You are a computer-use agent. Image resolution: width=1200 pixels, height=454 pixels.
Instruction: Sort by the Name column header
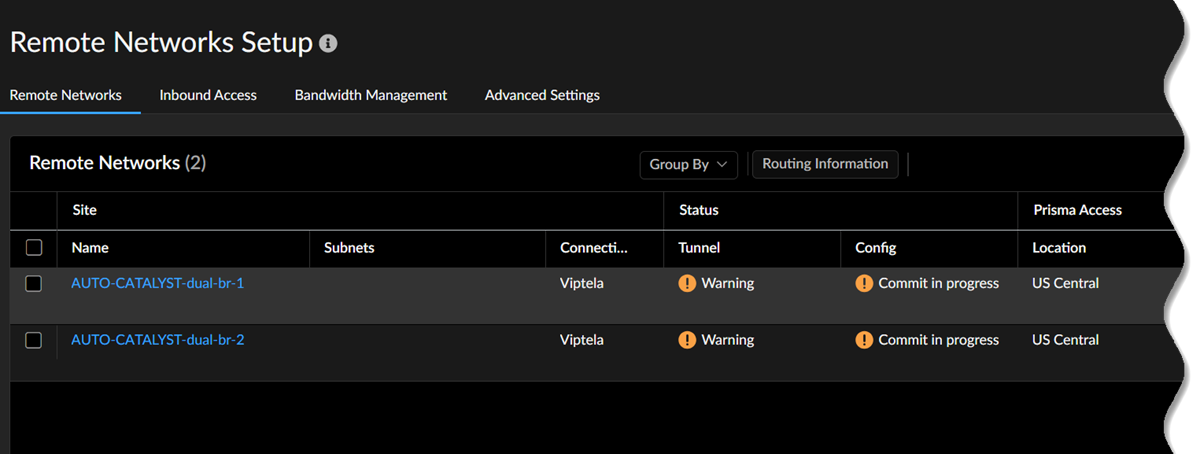pyautogui.click(x=90, y=248)
